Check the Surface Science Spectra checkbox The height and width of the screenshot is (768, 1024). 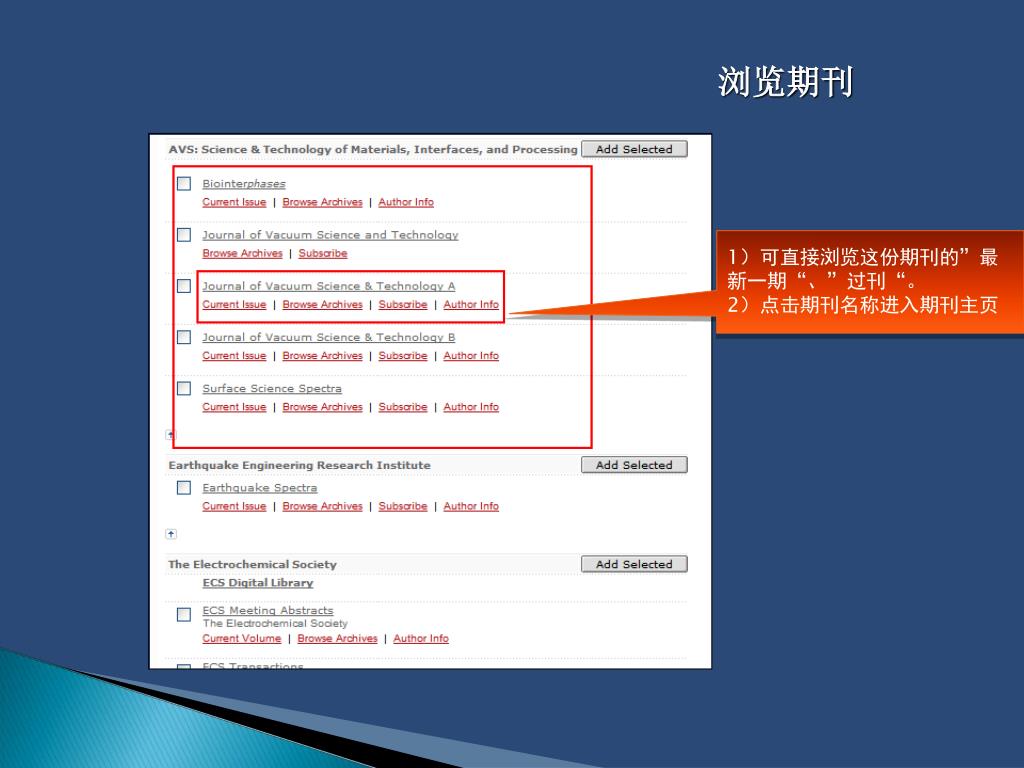(x=184, y=389)
